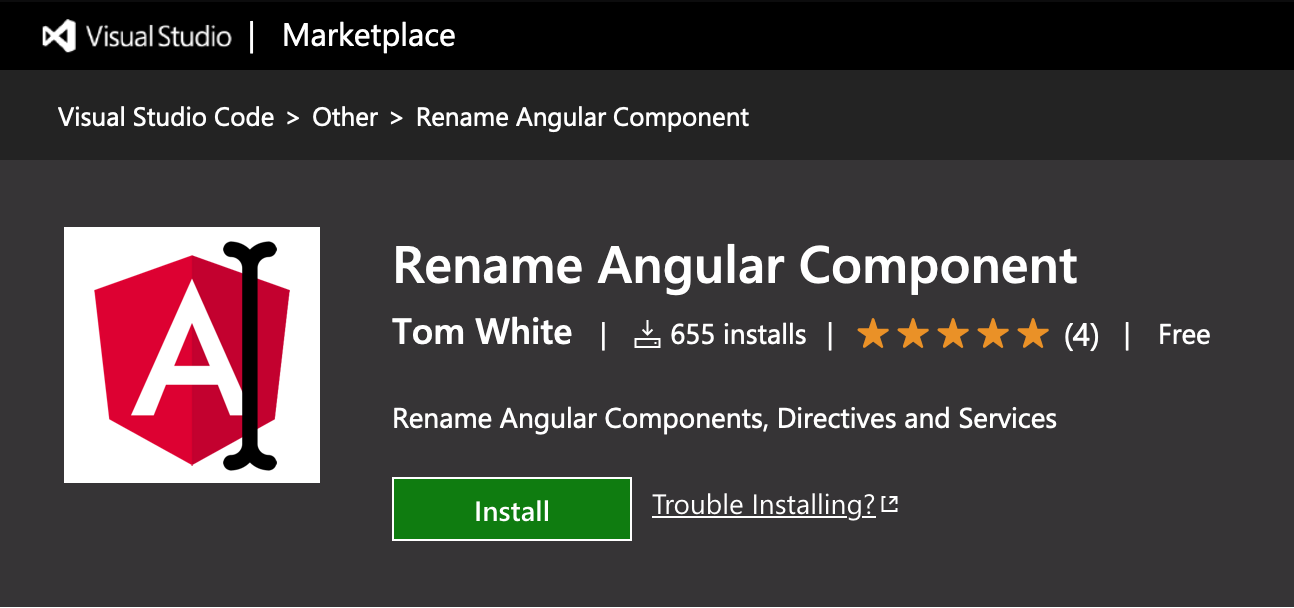Viewport: 1294px width, 608px height.
Task: Open the external link icon after Trouble Installing
Action: pos(891,504)
